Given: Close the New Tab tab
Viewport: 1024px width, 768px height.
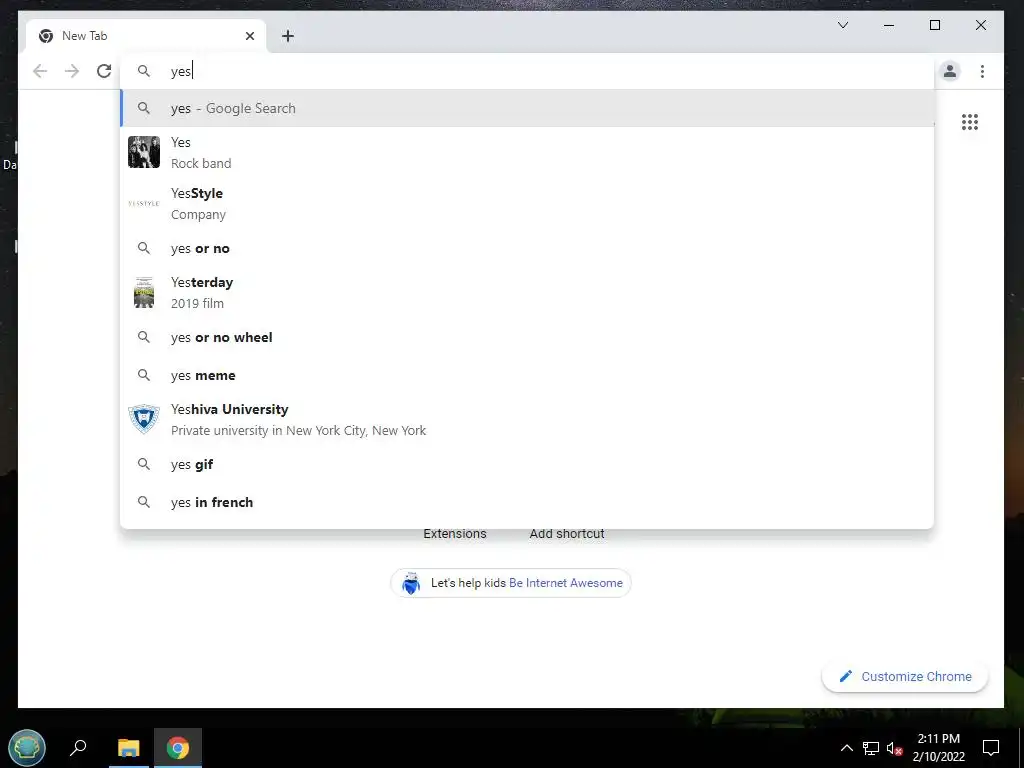Looking at the screenshot, I should [249, 36].
